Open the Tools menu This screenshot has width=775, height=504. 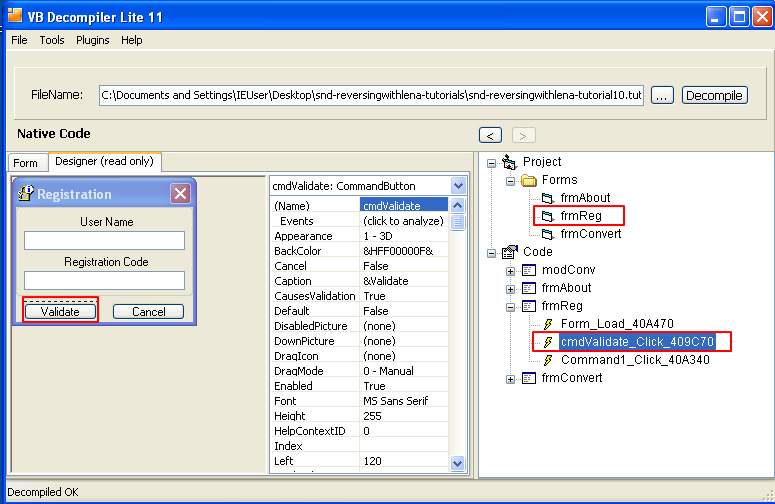(52, 40)
